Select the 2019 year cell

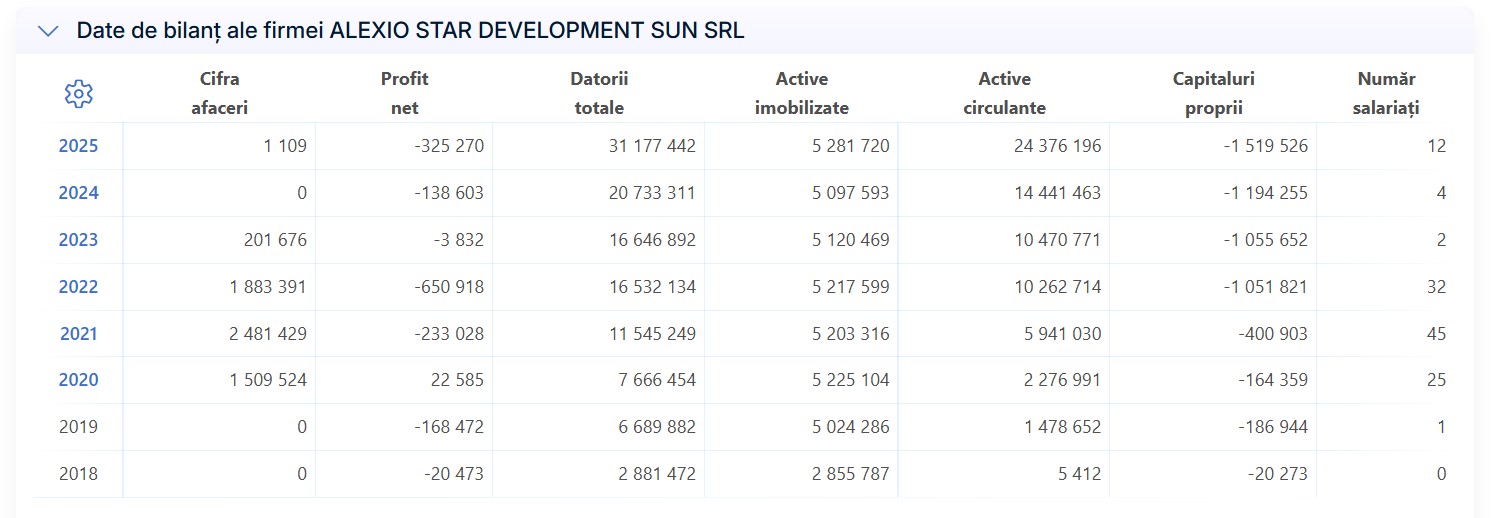(x=78, y=427)
